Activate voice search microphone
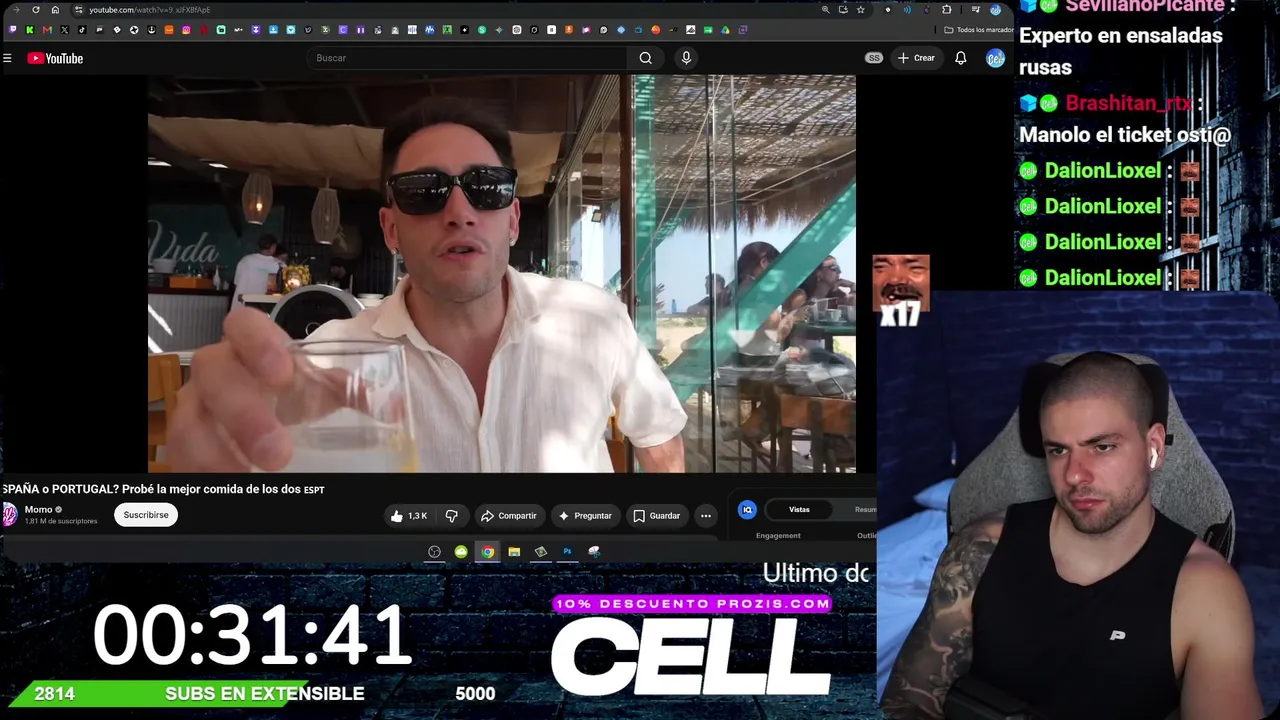Screen dimensions: 1280x720 tap(686, 58)
